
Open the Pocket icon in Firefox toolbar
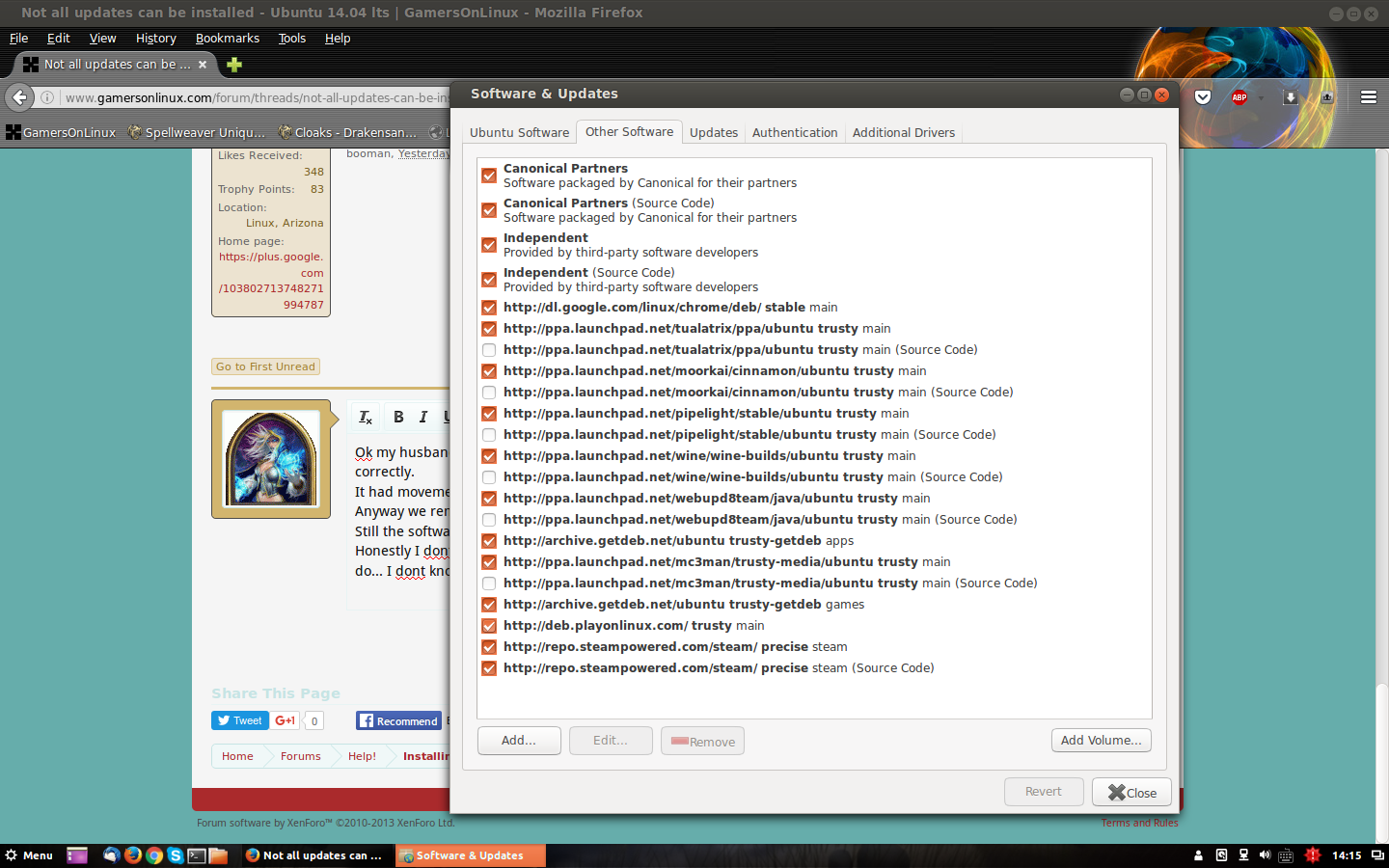click(1203, 96)
